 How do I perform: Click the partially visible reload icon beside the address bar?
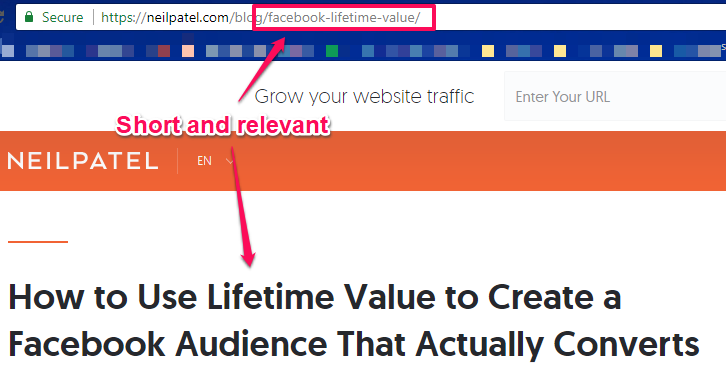pos(2,18)
